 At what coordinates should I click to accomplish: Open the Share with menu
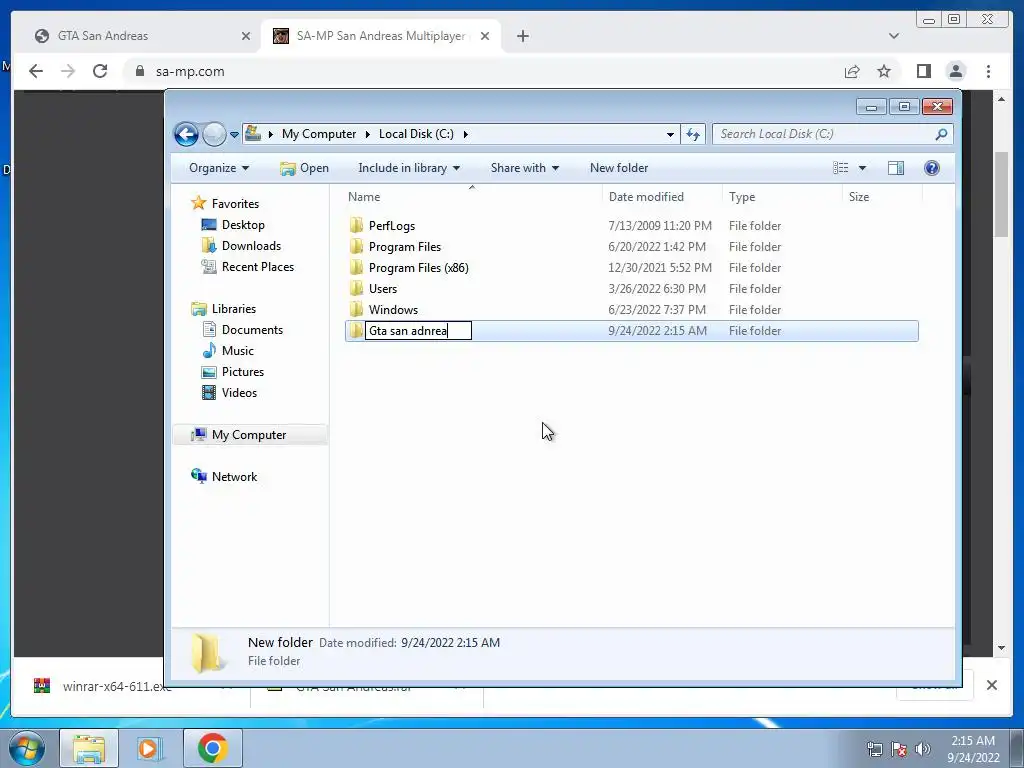pos(524,168)
